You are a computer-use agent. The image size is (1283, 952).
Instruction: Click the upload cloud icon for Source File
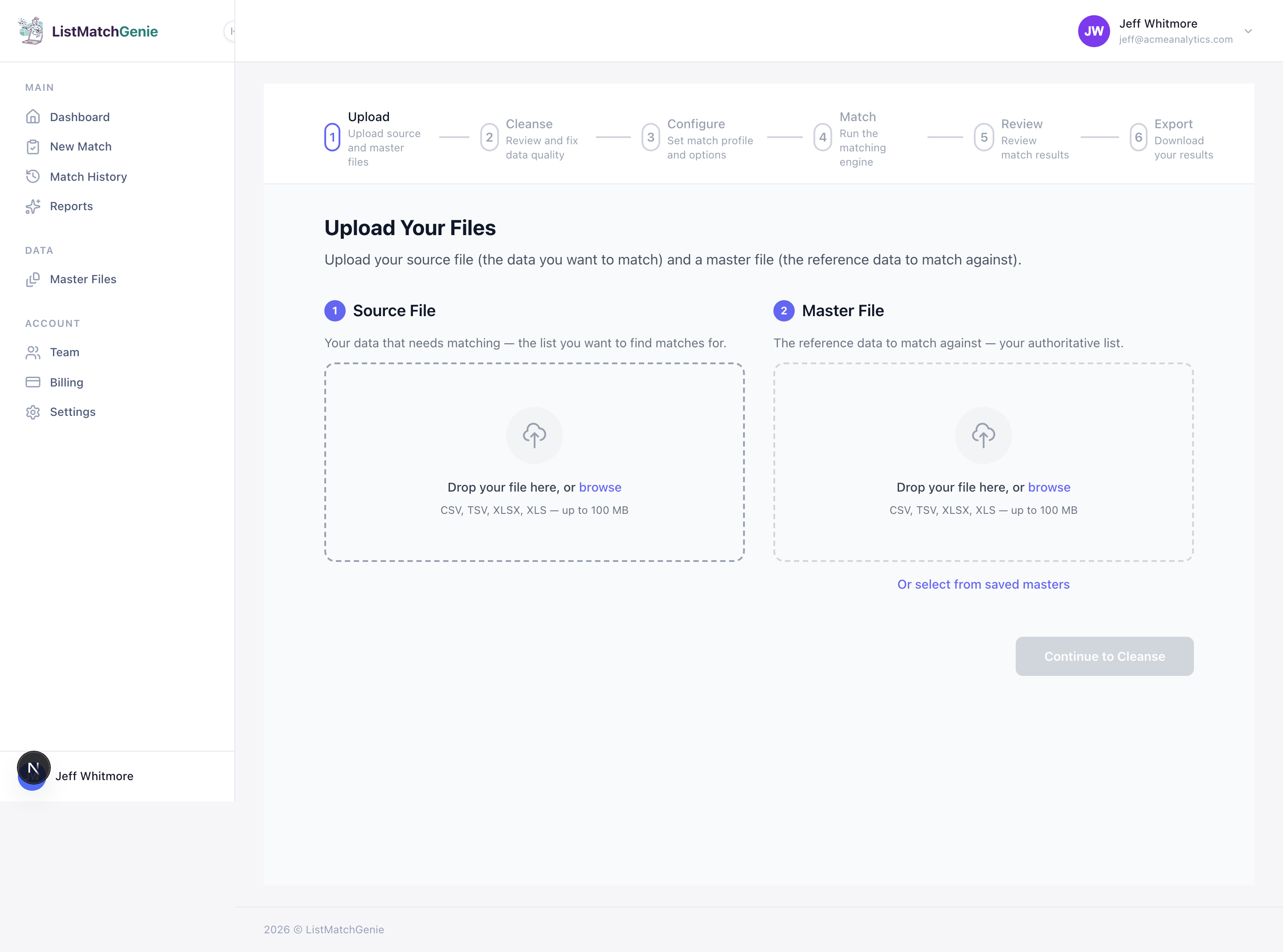tap(534, 435)
